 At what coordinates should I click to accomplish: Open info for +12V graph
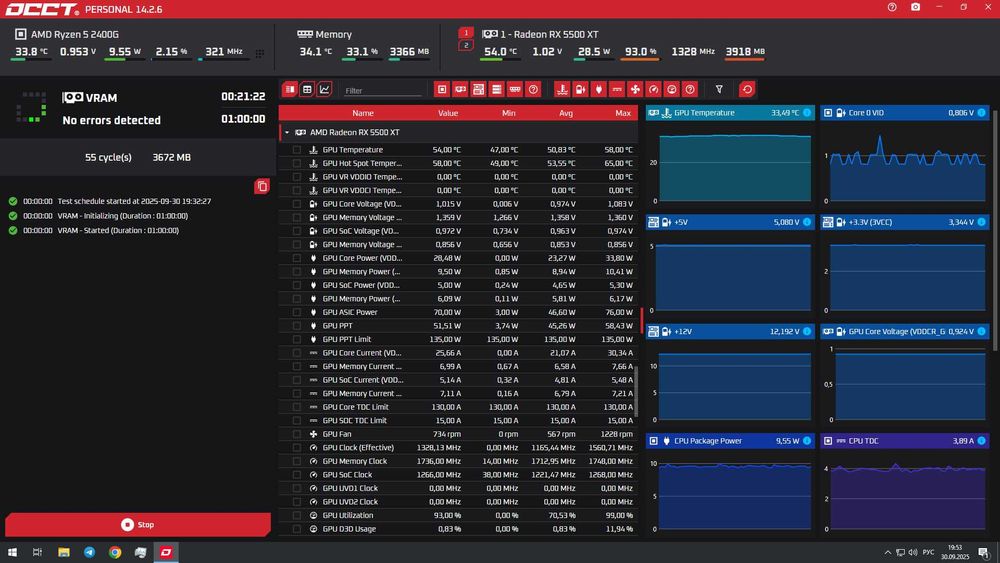[807, 332]
